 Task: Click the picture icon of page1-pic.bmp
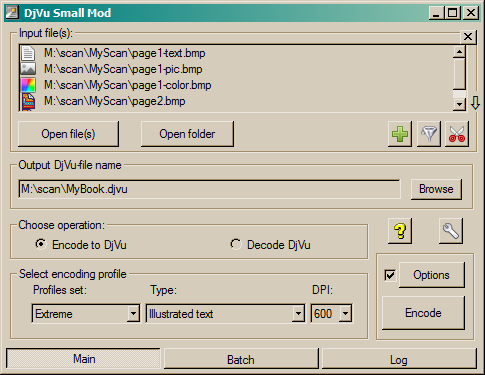click(x=28, y=69)
